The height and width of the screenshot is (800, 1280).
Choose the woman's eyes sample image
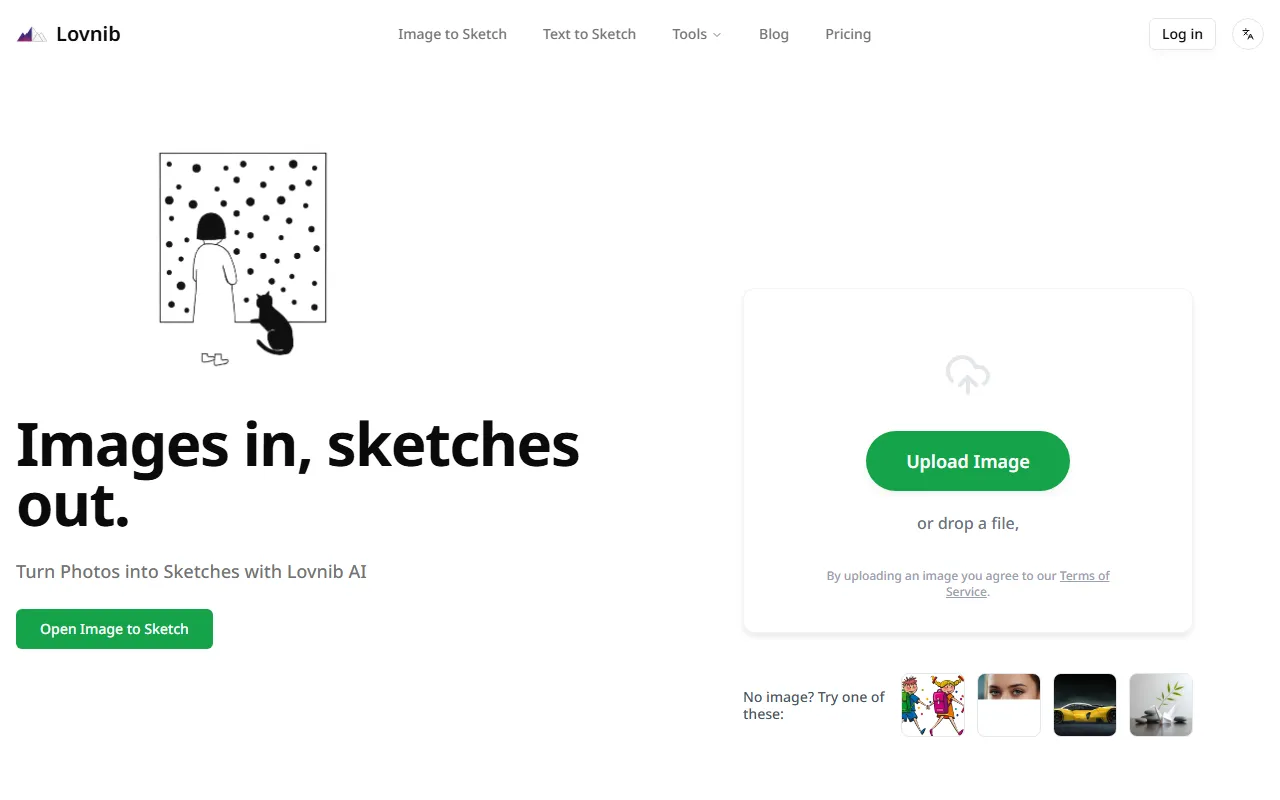tap(1009, 705)
